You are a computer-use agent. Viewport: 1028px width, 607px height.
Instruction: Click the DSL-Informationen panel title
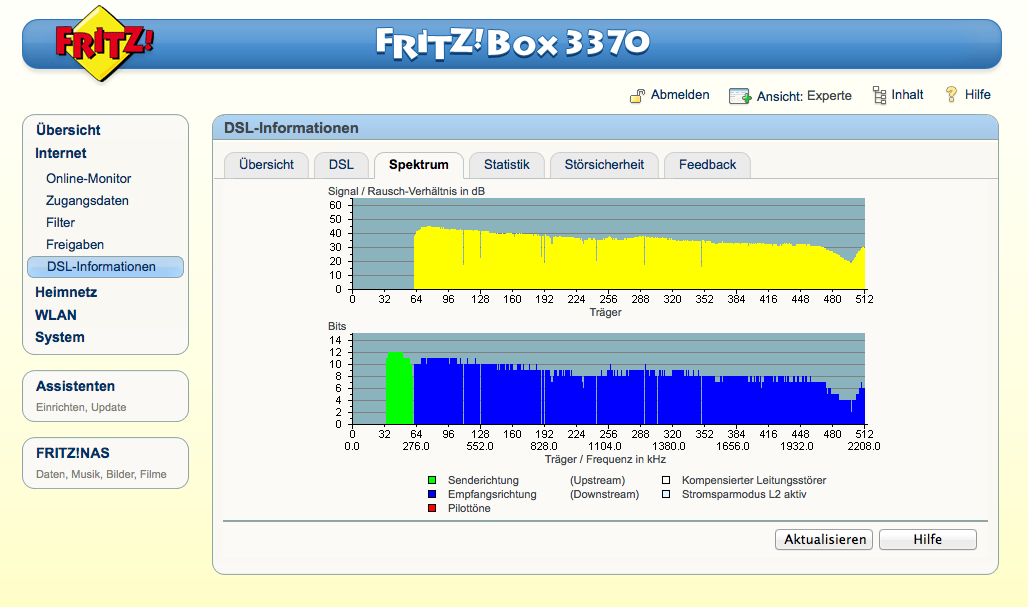point(291,128)
